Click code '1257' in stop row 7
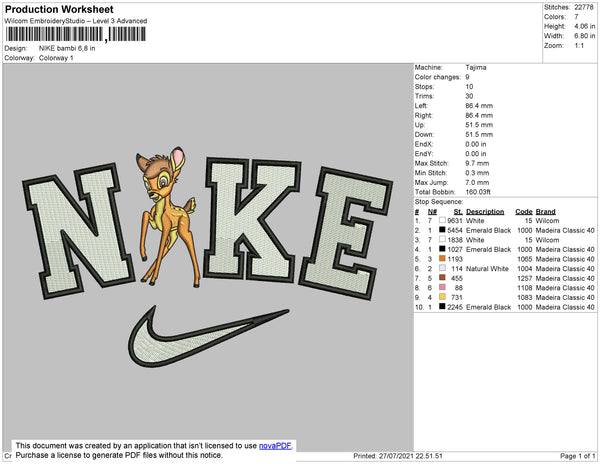Screen dimensions: 600x464 (525, 278)
